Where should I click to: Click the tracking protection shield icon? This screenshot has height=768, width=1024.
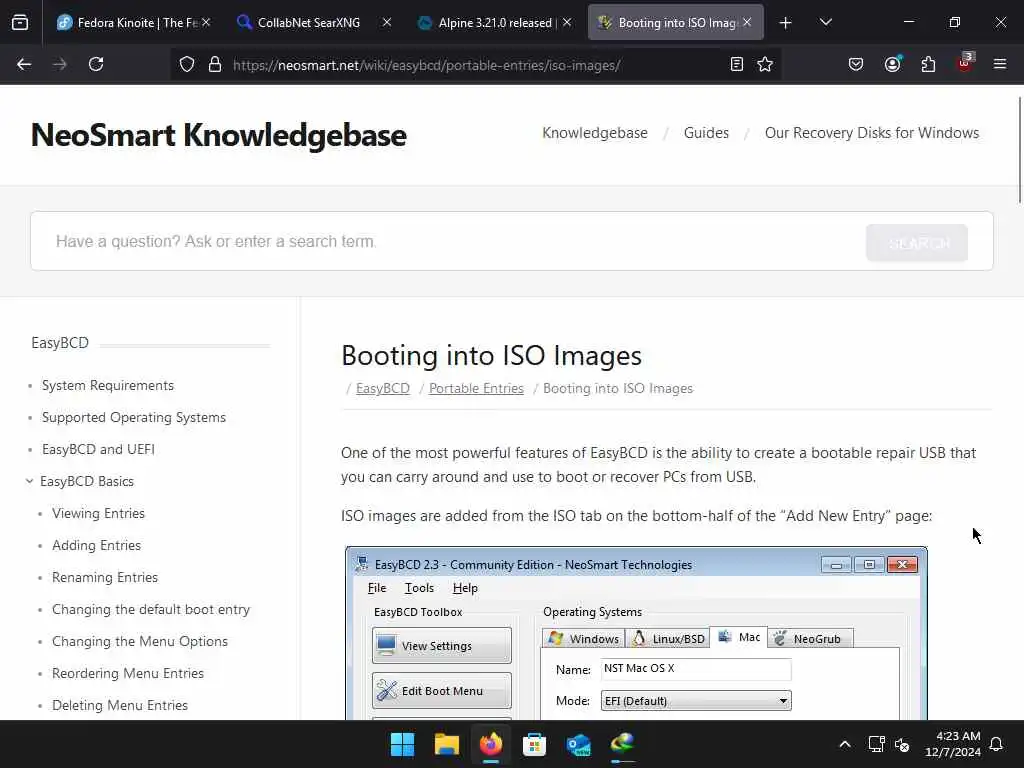coord(187,64)
